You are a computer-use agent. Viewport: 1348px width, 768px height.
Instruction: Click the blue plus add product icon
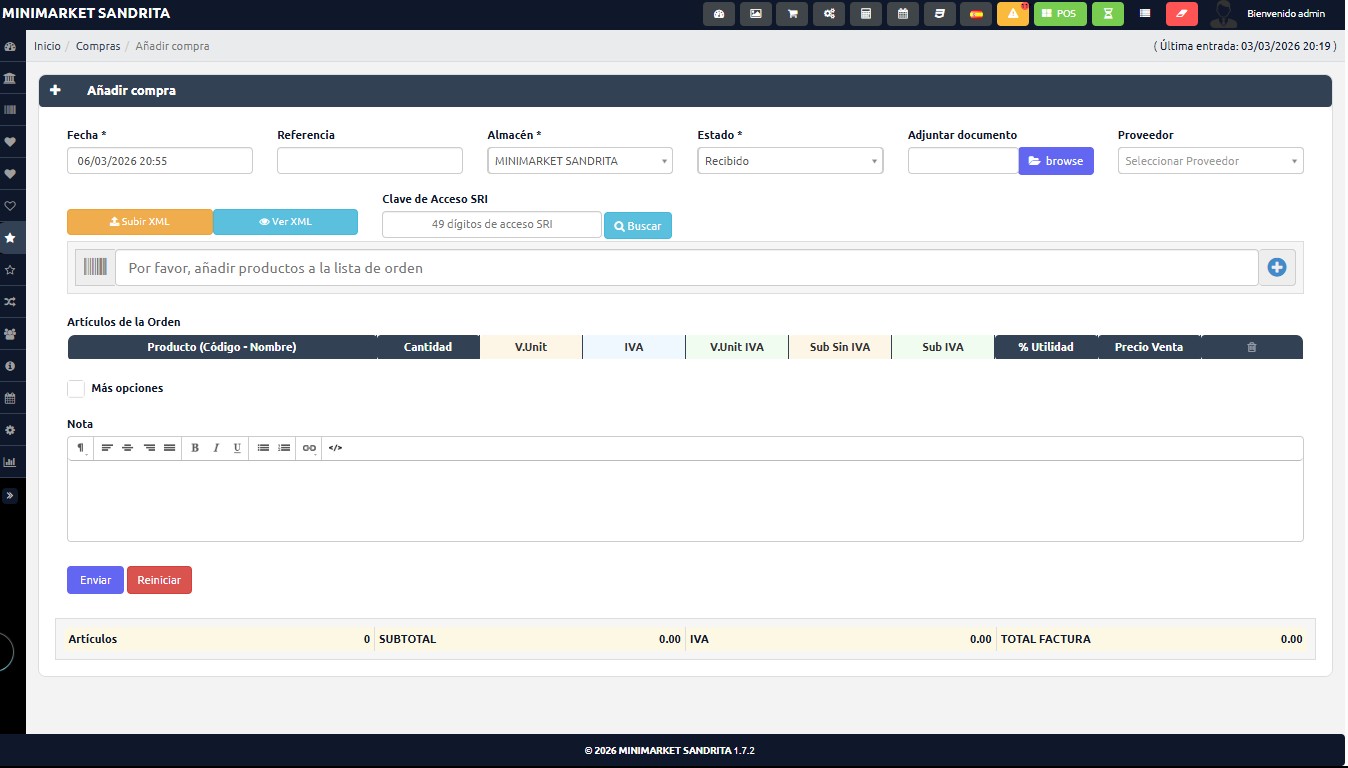[1276, 268]
